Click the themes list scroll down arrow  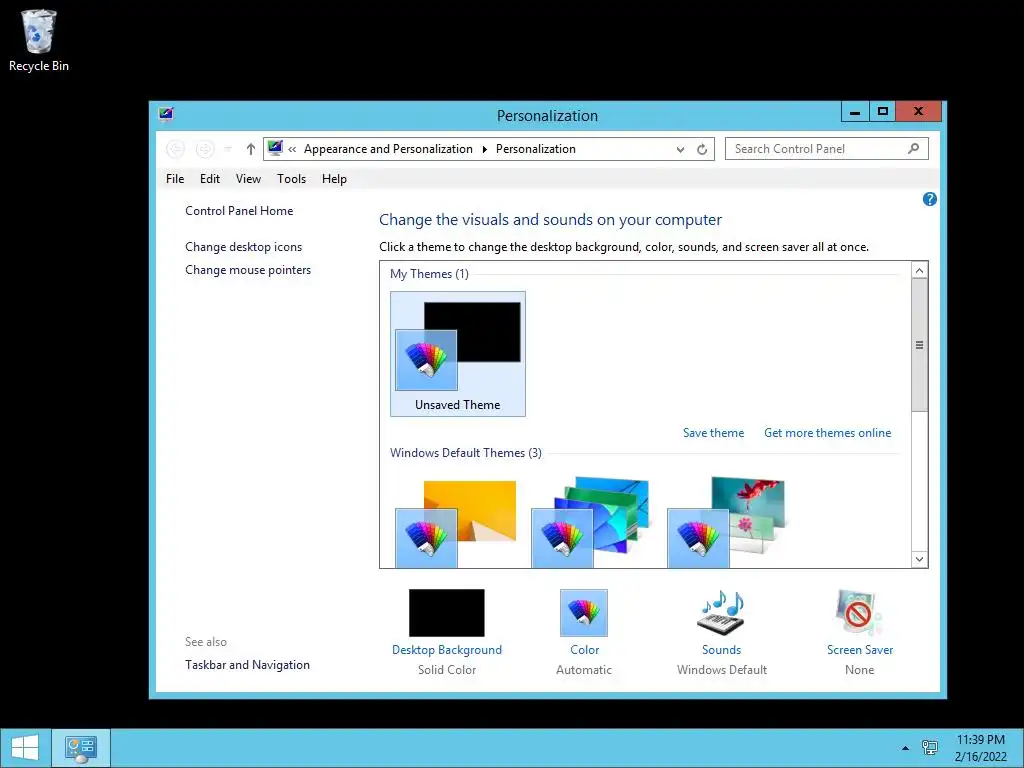[x=920, y=559]
